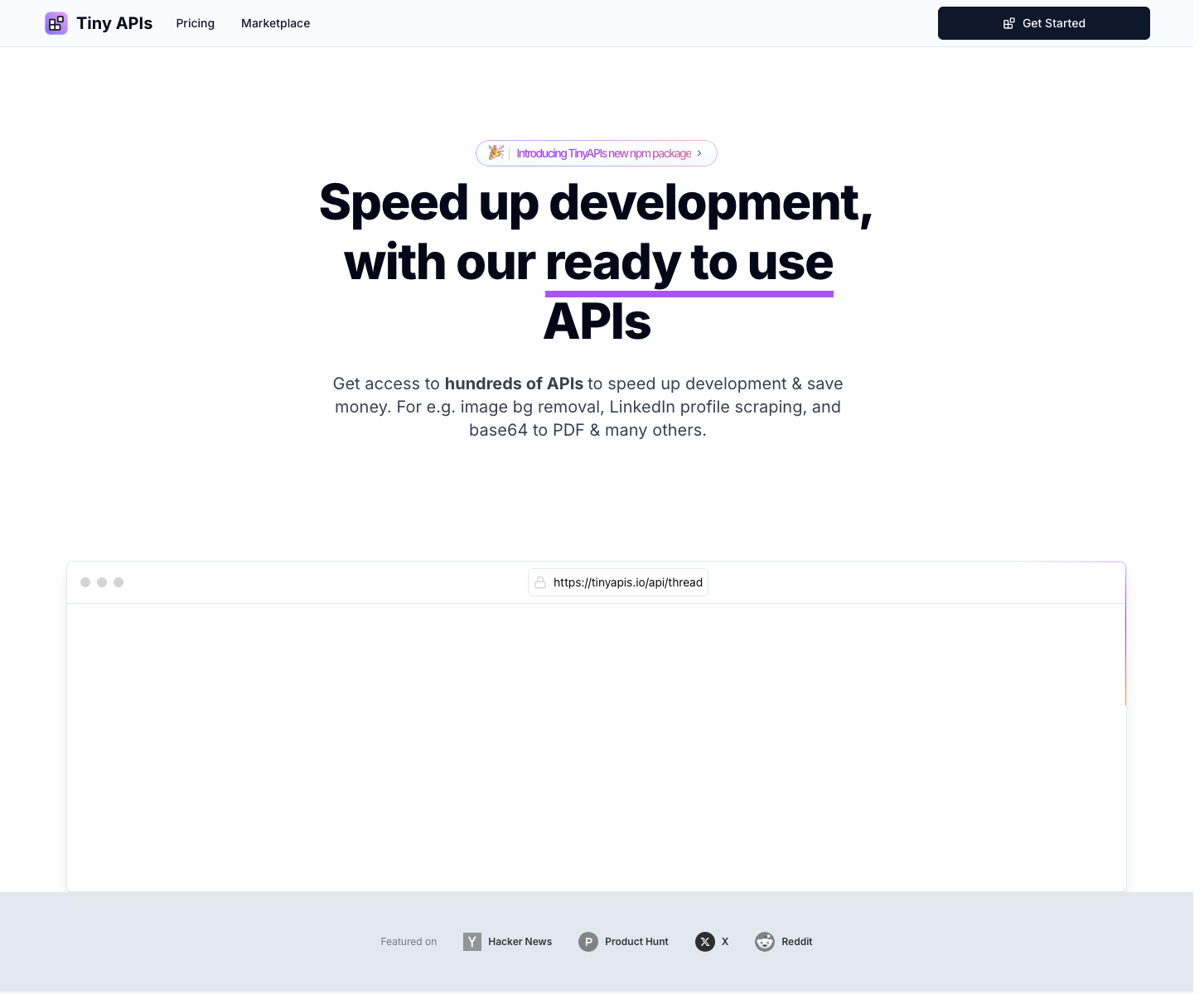Viewport: 1204px width, 994px height.
Task: Click the Hacker News label
Action: [x=520, y=942]
